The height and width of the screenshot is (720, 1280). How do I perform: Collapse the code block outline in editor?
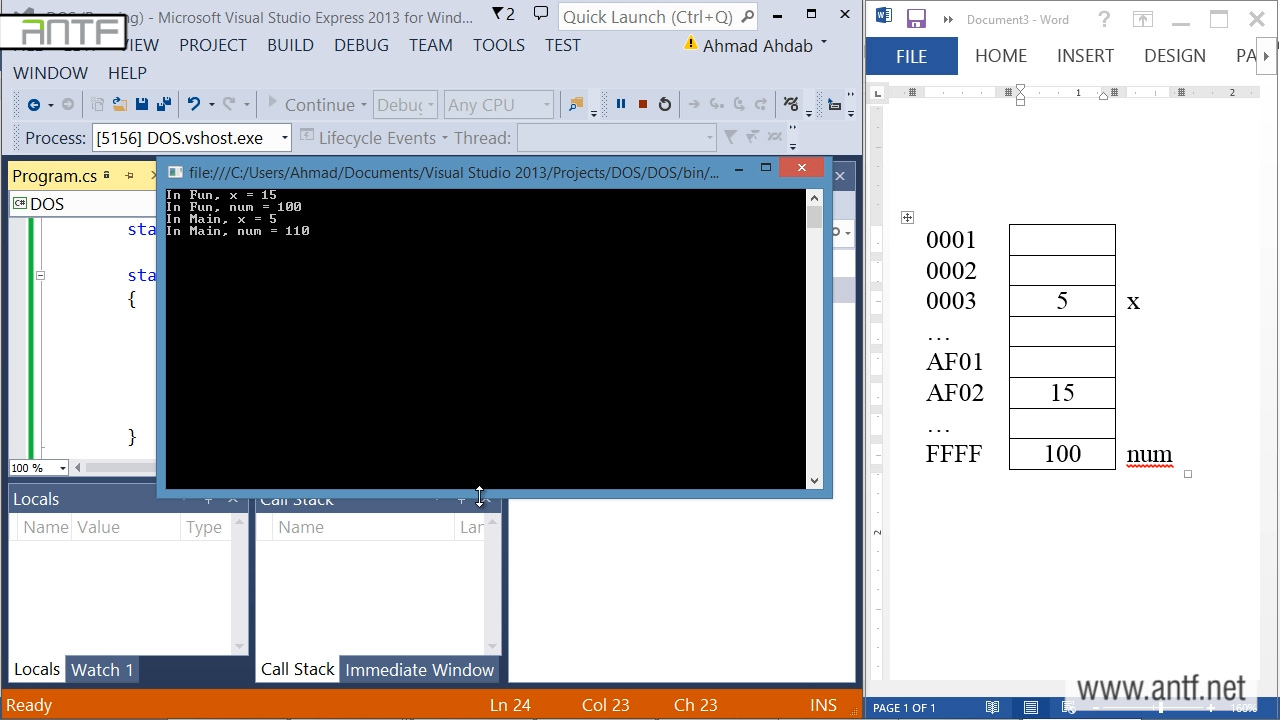point(40,275)
